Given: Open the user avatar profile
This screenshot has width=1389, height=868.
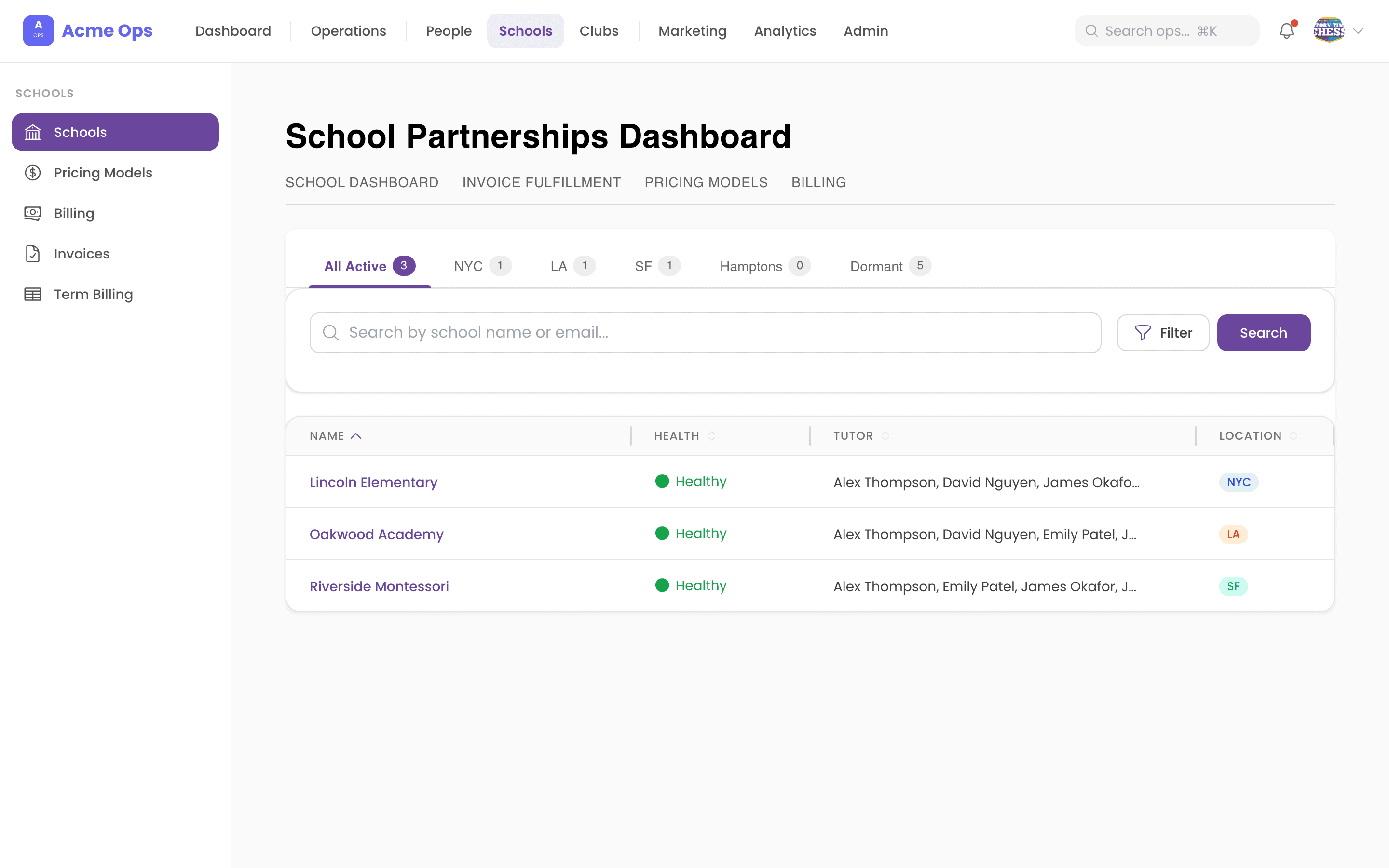Looking at the screenshot, I should pos(1329,30).
